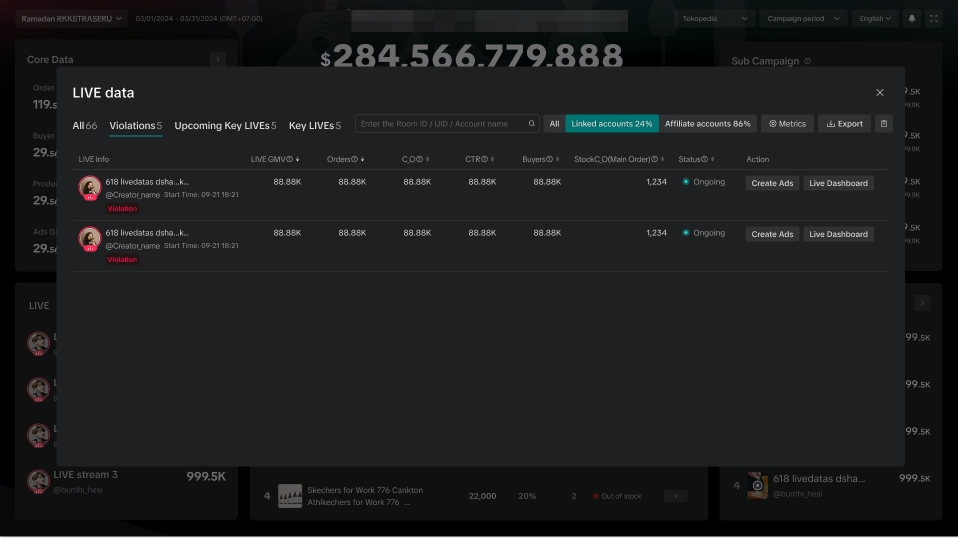Sort by LIVE GMV column arrow

pyautogui.click(x=298, y=160)
